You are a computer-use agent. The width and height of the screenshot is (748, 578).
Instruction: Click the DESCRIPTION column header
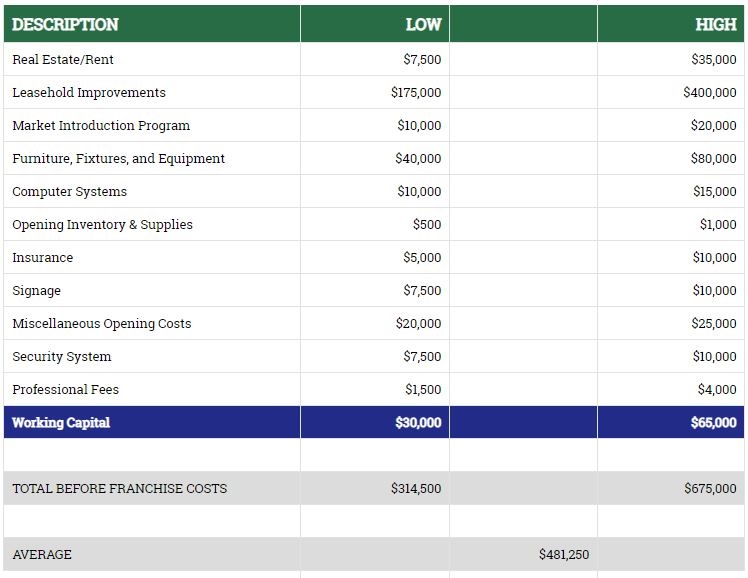[65, 24]
